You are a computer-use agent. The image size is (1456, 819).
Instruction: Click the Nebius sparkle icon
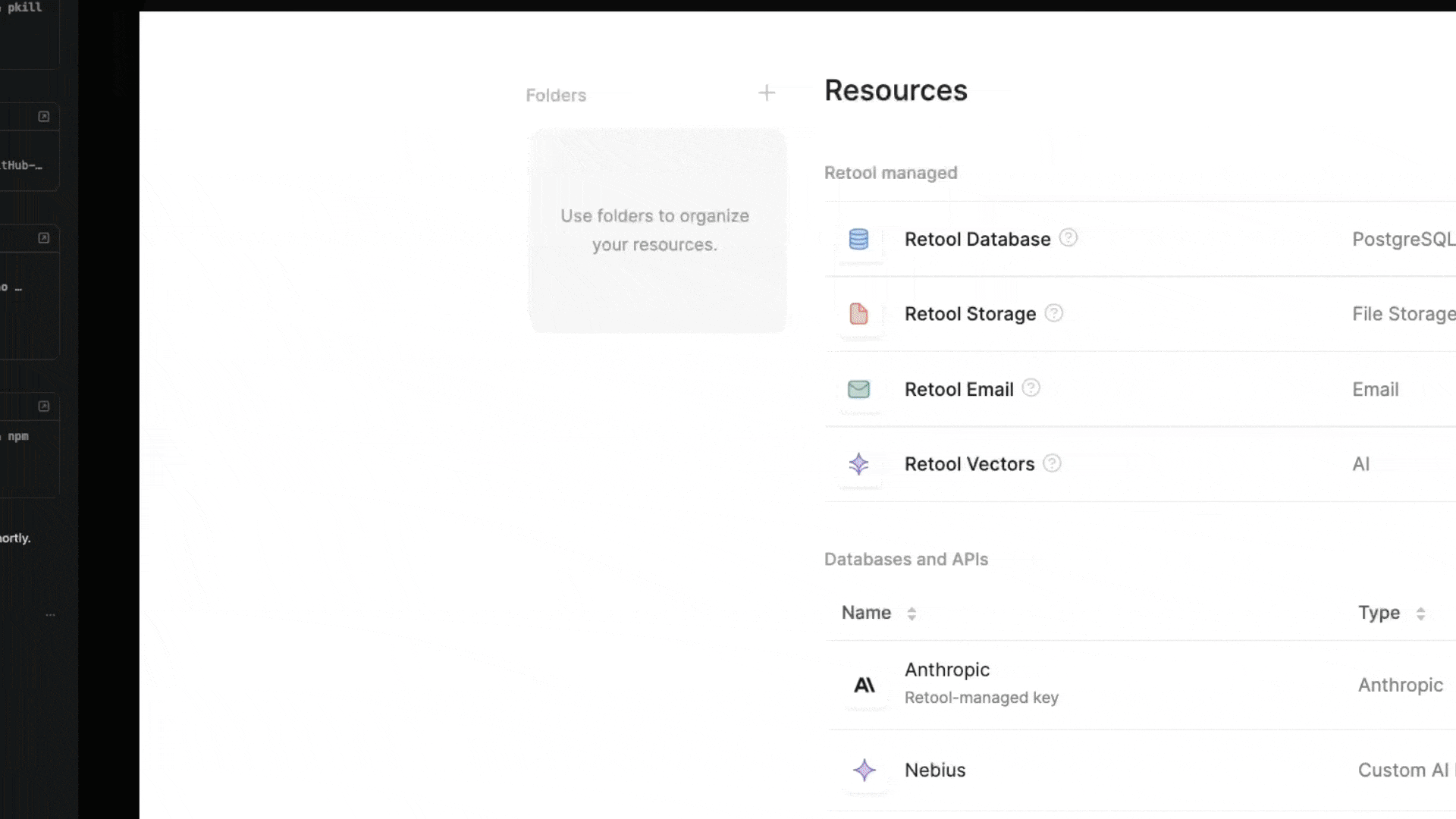(864, 770)
